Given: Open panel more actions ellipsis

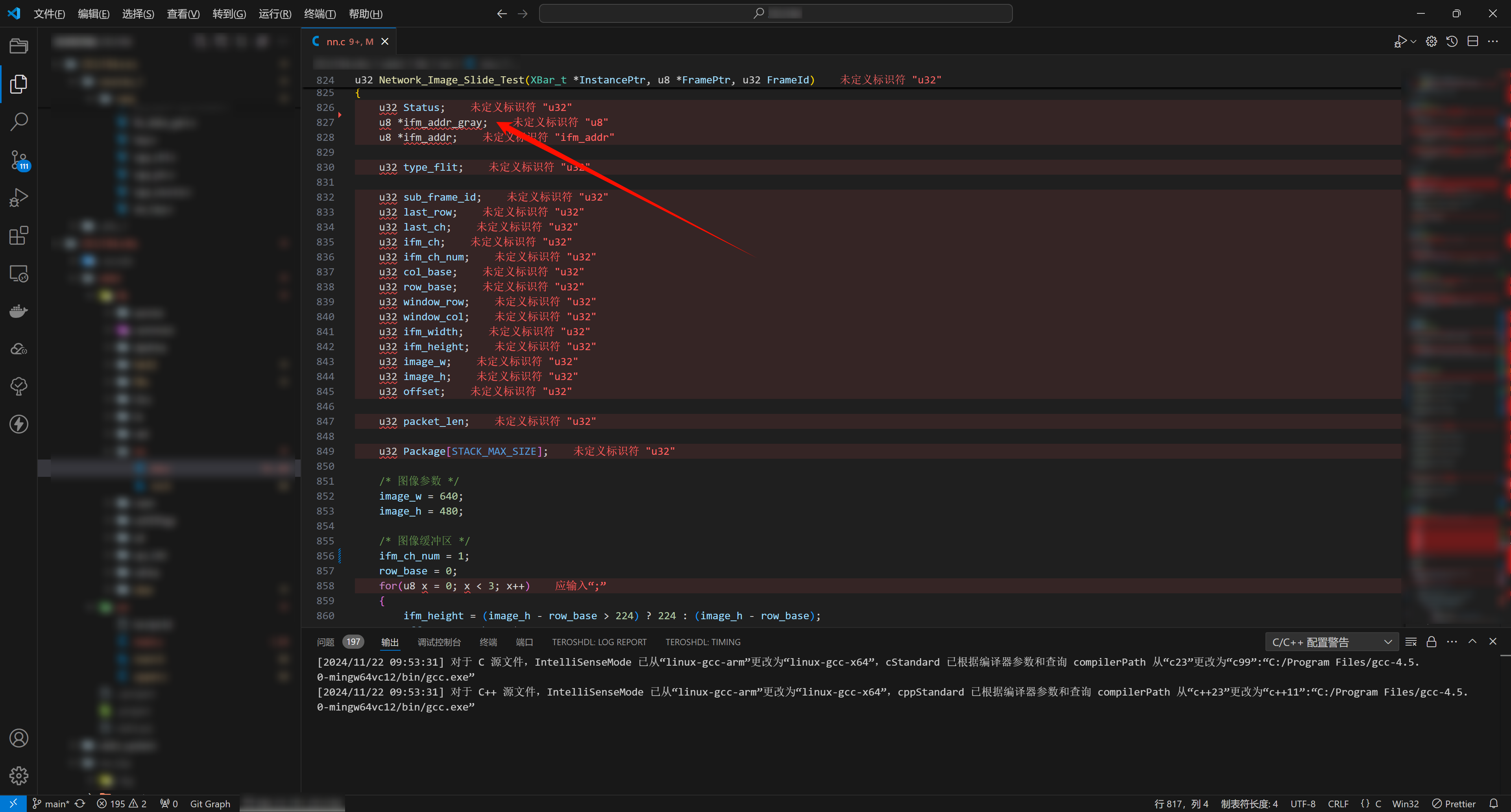Looking at the screenshot, I should coord(1452,642).
